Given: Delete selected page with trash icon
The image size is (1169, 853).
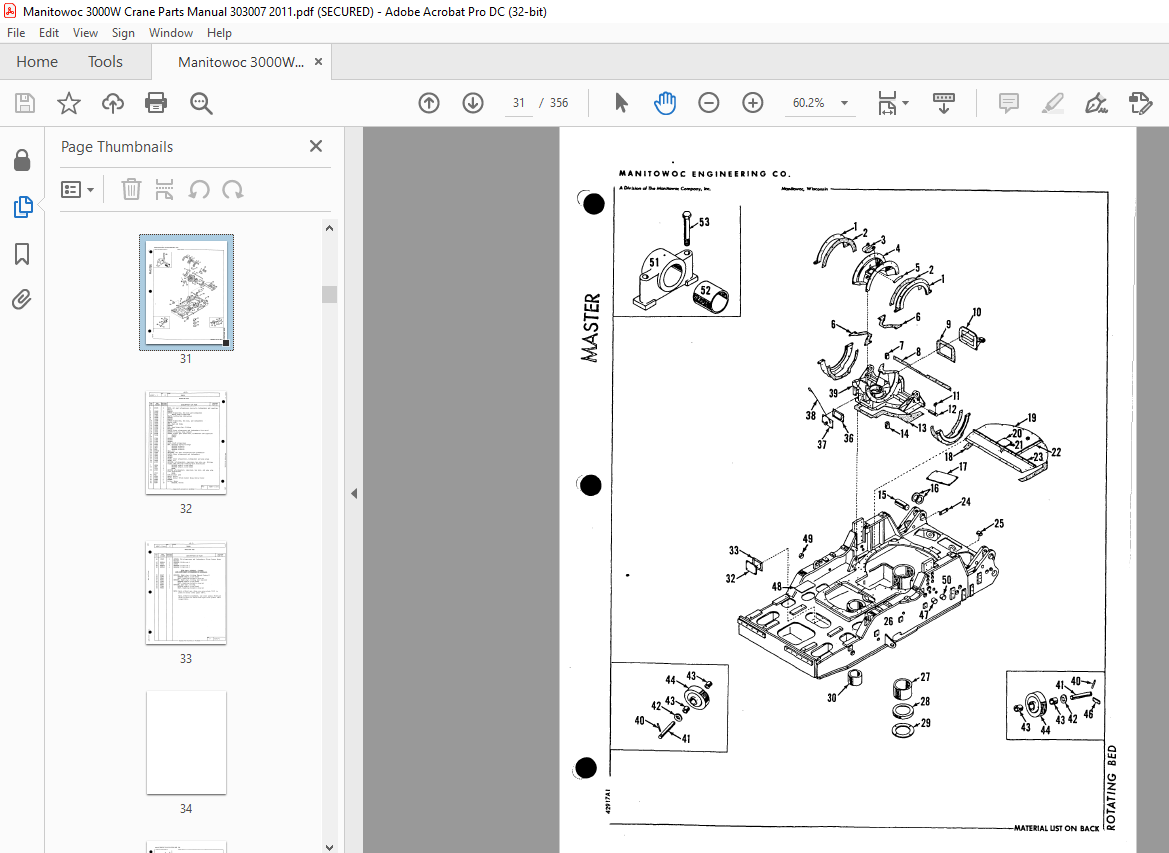Looking at the screenshot, I should click(x=131, y=189).
